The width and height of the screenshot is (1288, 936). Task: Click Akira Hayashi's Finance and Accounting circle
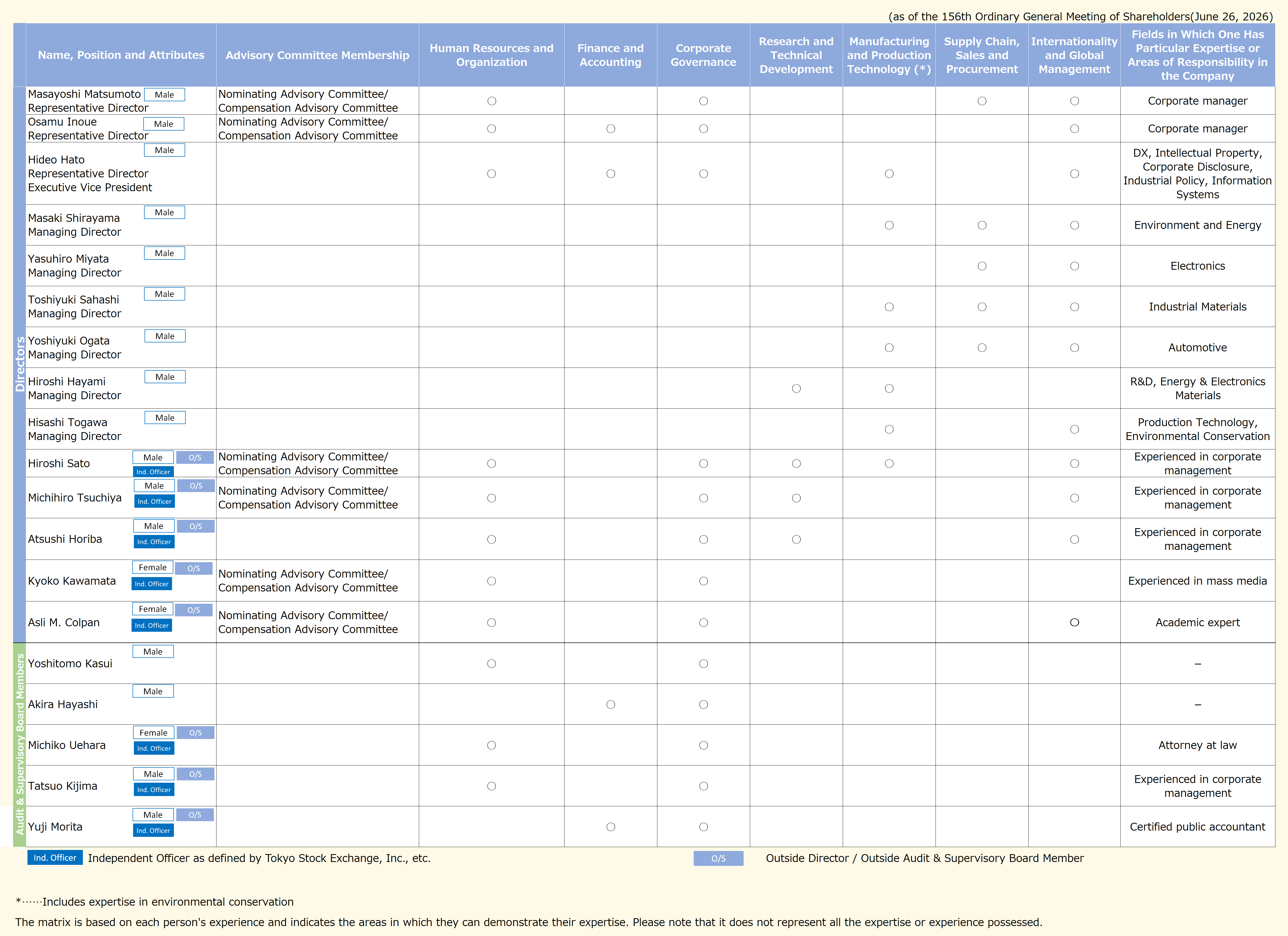(611, 705)
